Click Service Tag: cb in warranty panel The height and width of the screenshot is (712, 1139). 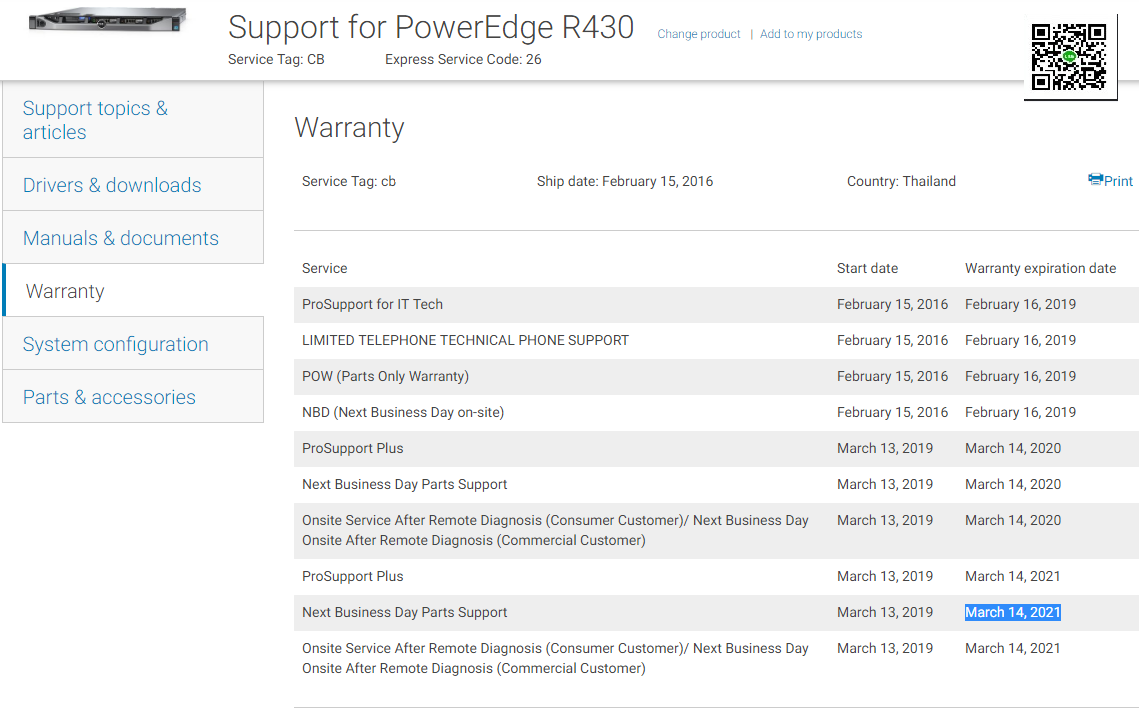coord(349,182)
